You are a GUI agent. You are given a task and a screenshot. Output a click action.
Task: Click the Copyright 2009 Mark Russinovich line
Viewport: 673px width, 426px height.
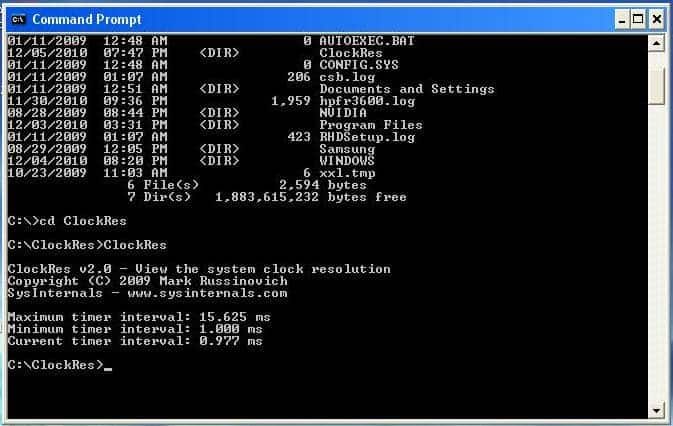[147, 281]
